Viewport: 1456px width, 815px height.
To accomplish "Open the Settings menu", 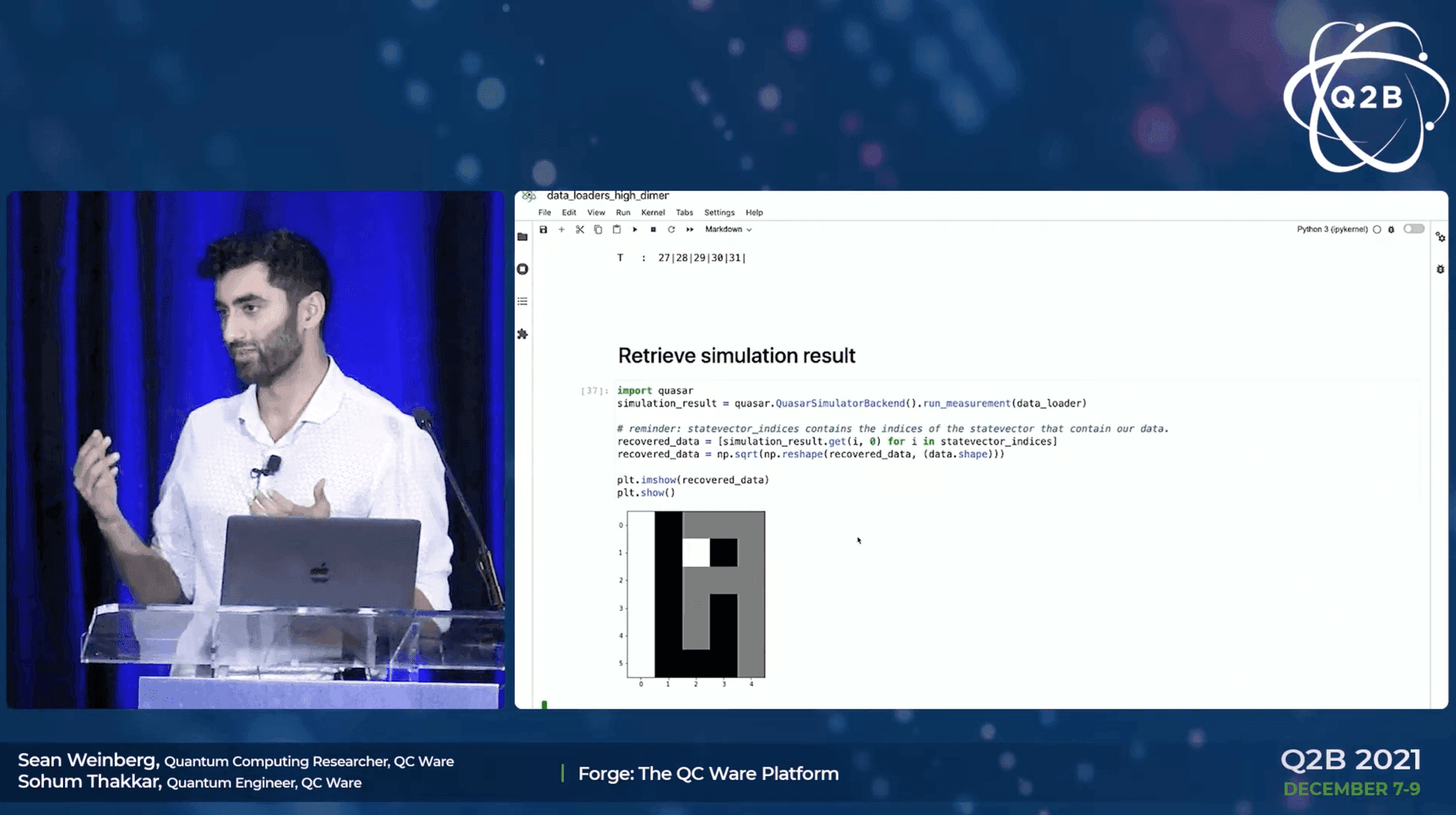I will [x=719, y=212].
